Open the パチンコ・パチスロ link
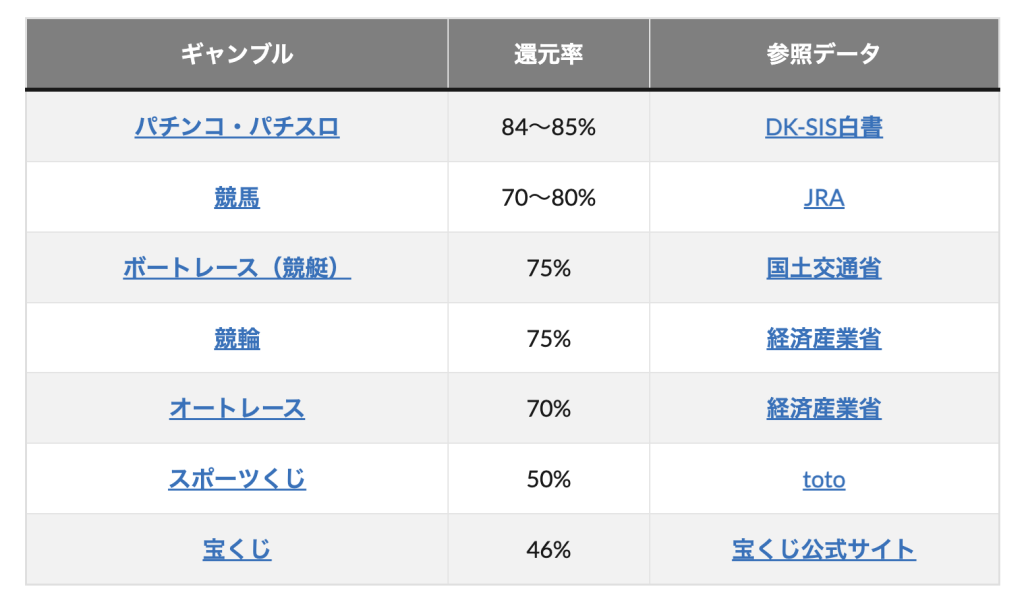 237,127
